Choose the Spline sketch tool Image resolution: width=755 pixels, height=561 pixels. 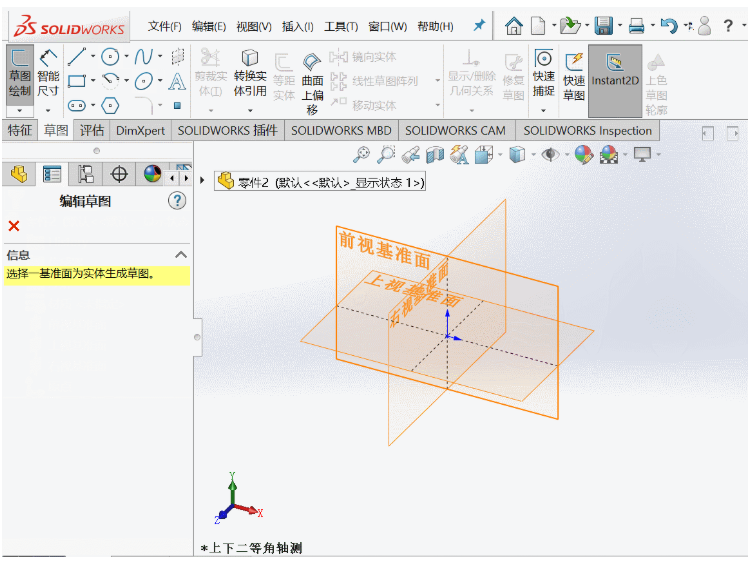point(143,57)
